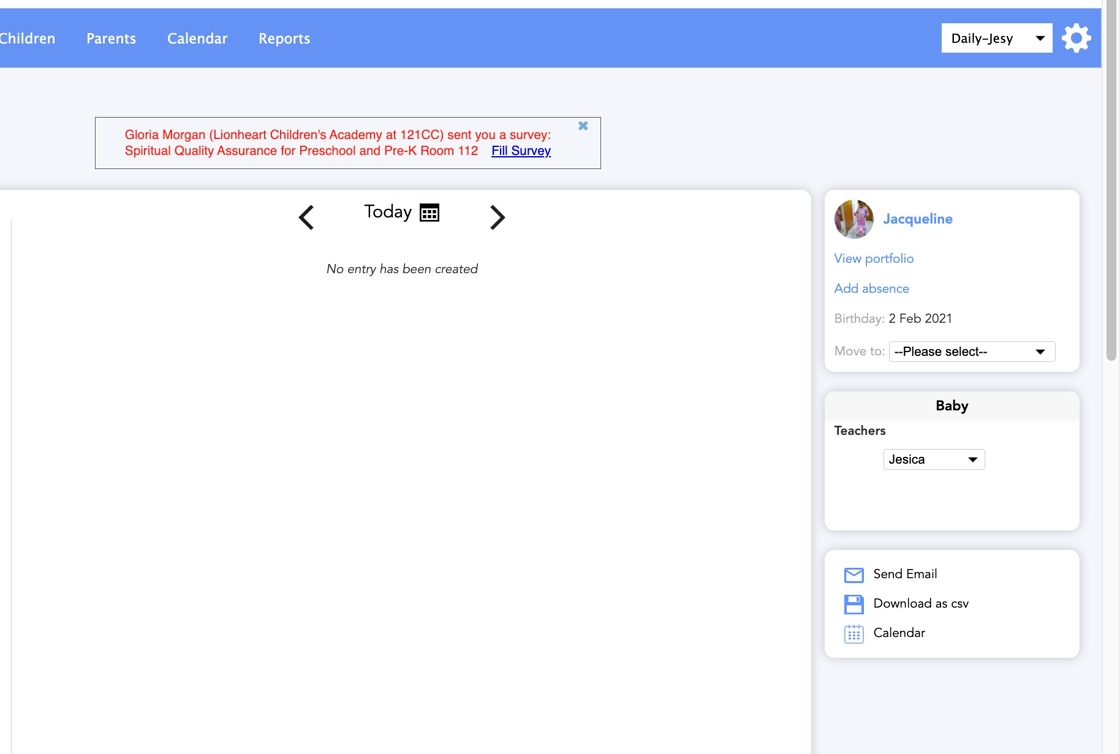Go to next day arrow
1120x754 pixels.
click(497, 217)
